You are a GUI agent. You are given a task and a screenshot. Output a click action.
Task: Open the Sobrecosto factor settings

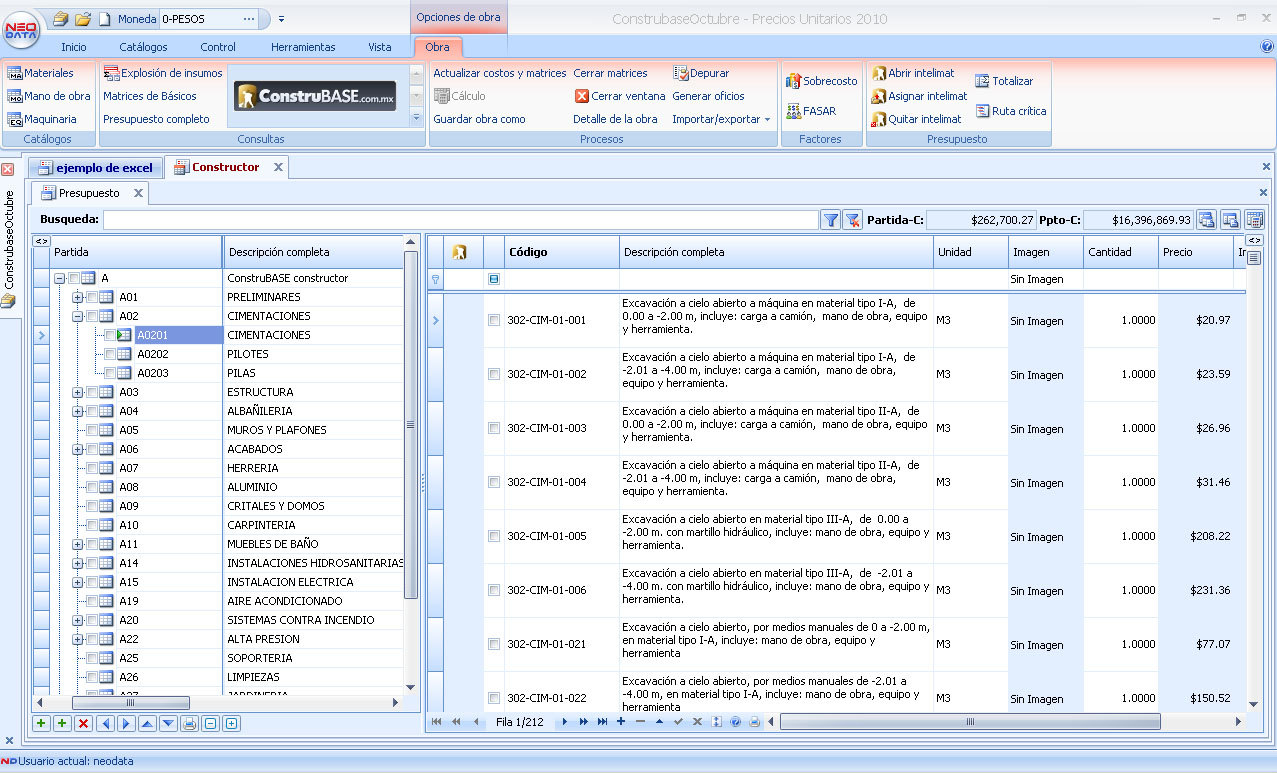click(820, 80)
